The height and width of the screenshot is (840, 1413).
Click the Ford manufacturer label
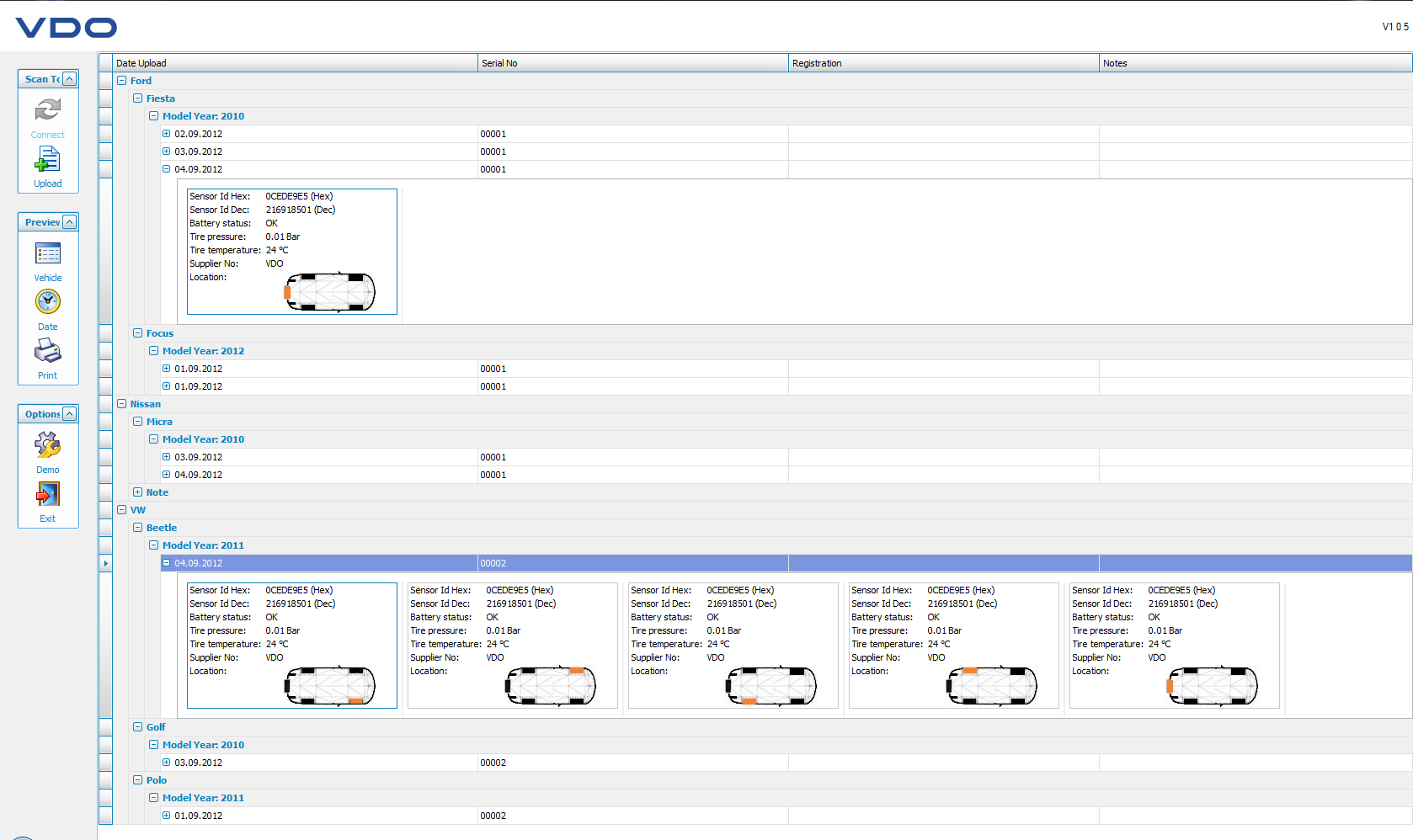[141, 81]
